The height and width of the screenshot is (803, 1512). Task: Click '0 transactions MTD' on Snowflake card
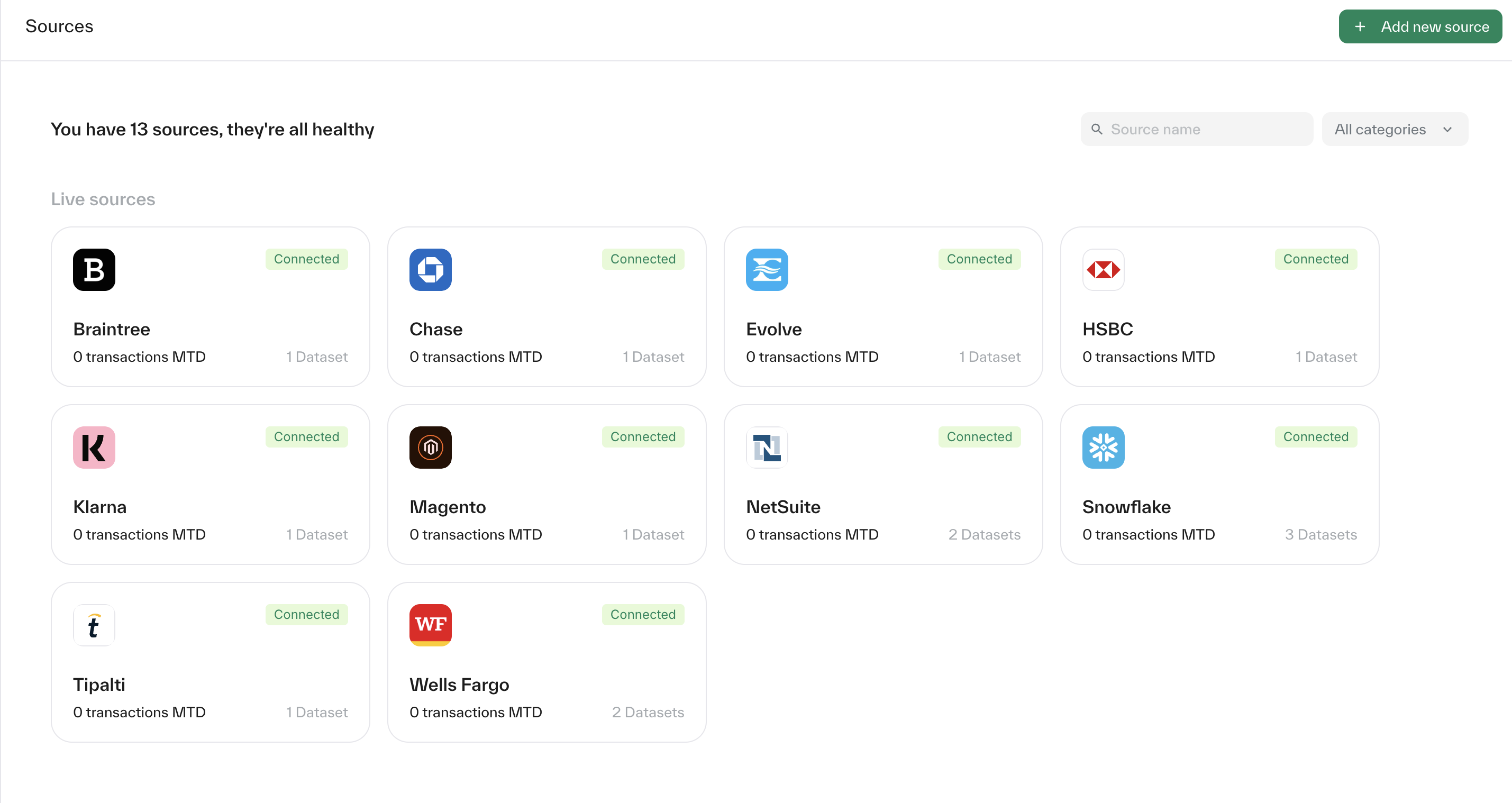[1148, 535]
